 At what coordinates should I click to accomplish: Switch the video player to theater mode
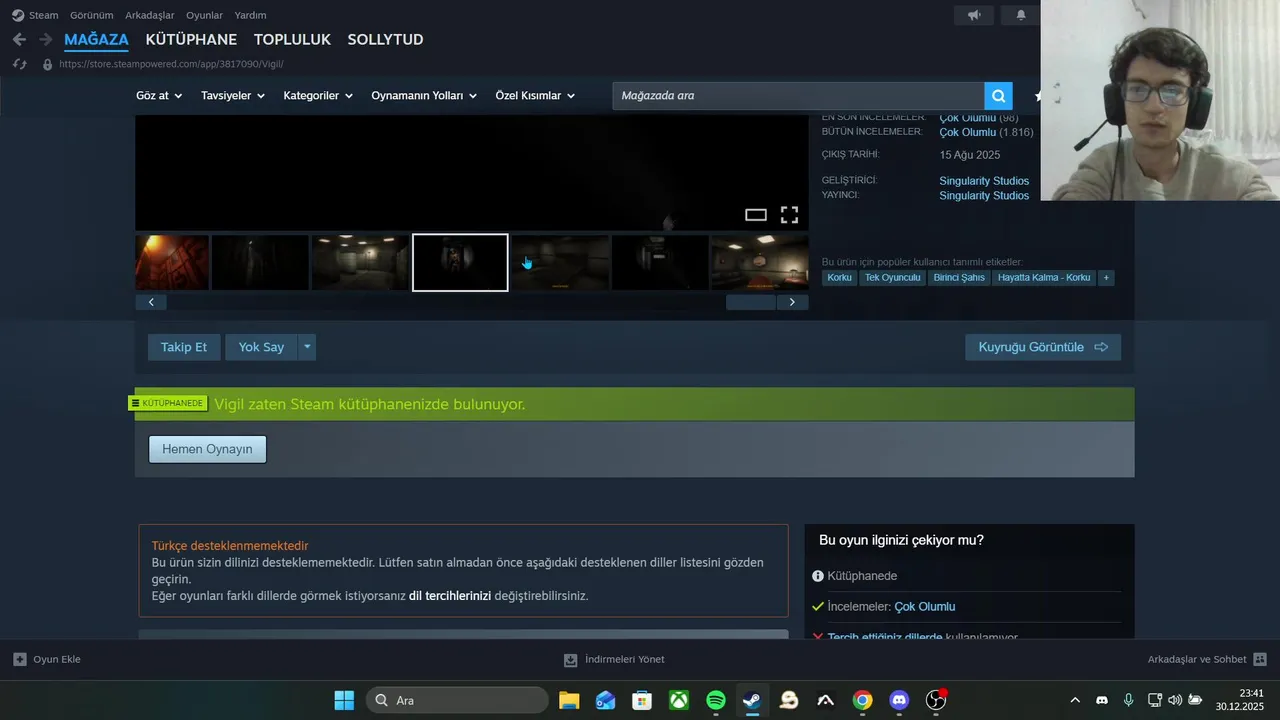point(756,215)
